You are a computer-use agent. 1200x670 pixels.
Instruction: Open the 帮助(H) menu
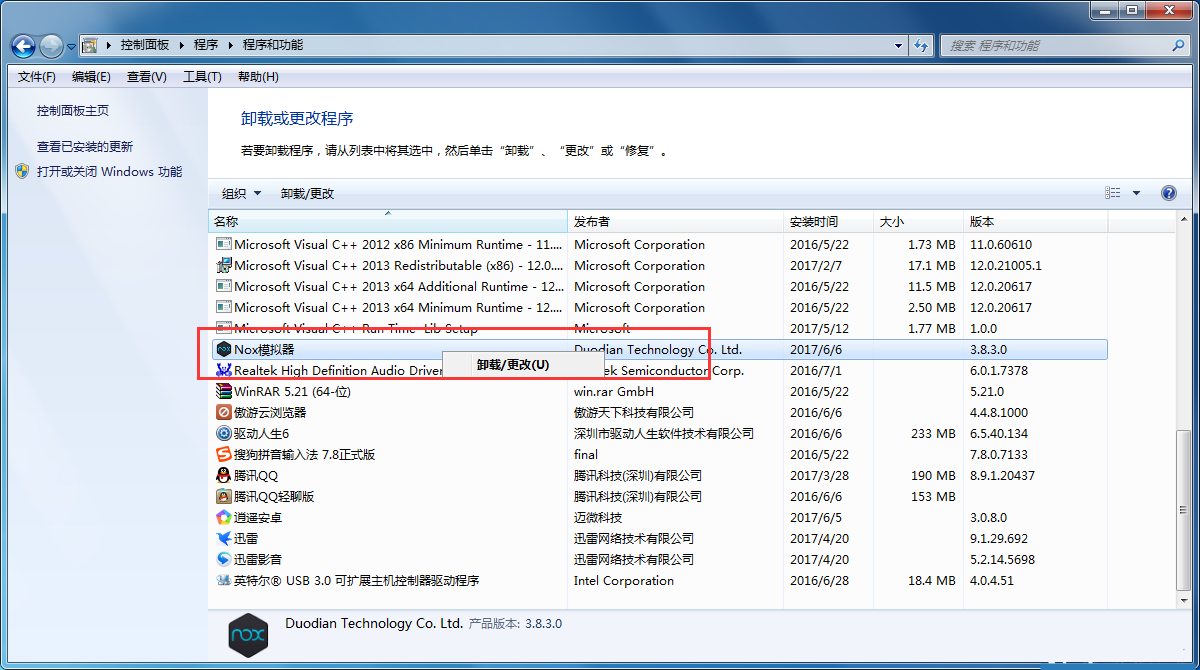(x=258, y=77)
